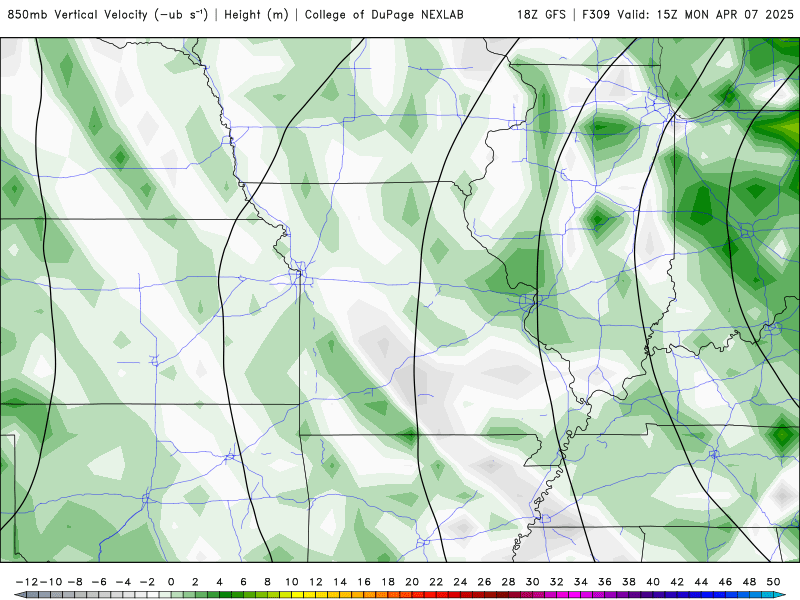Click the '40' label on the color scale
This screenshot has height=600, width=800.
point(653,582)
